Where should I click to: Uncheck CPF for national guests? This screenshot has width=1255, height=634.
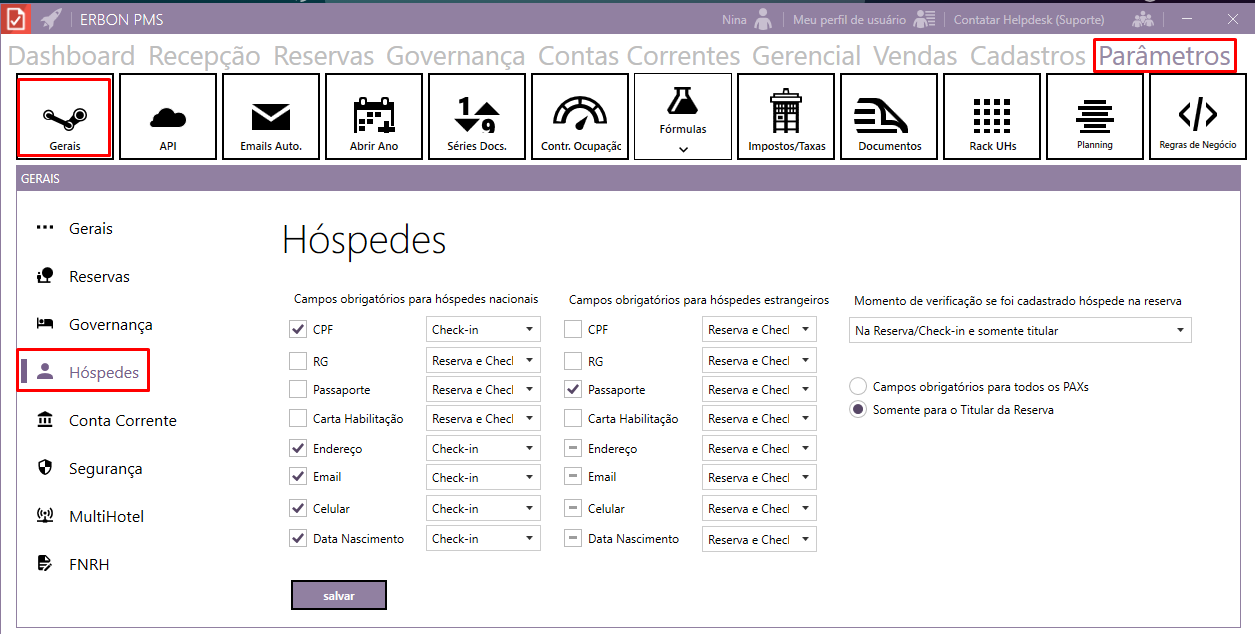[x=298, y=329]
